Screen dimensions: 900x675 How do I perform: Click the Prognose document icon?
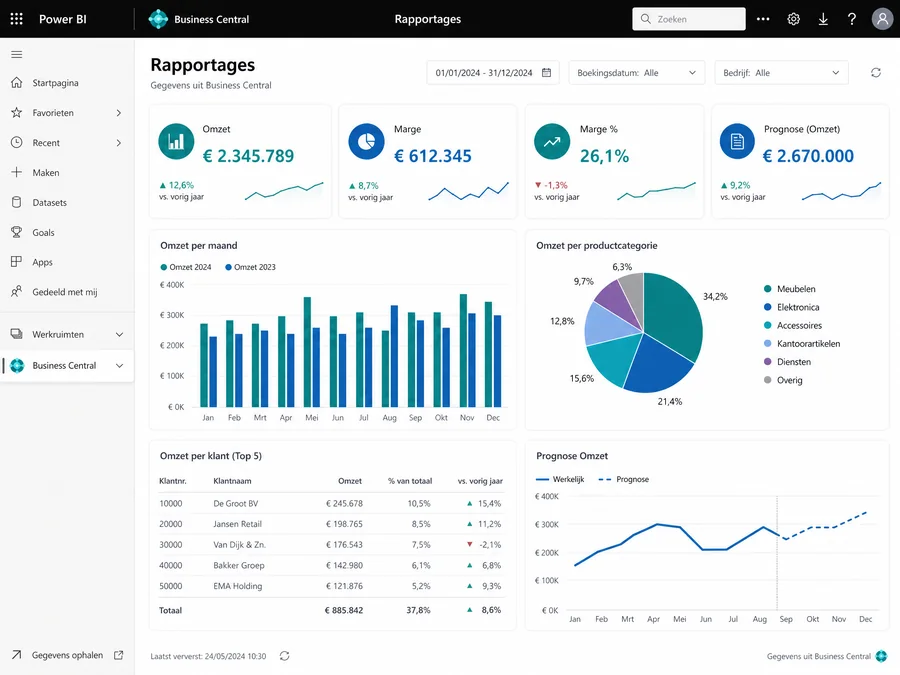pos(737,141)
